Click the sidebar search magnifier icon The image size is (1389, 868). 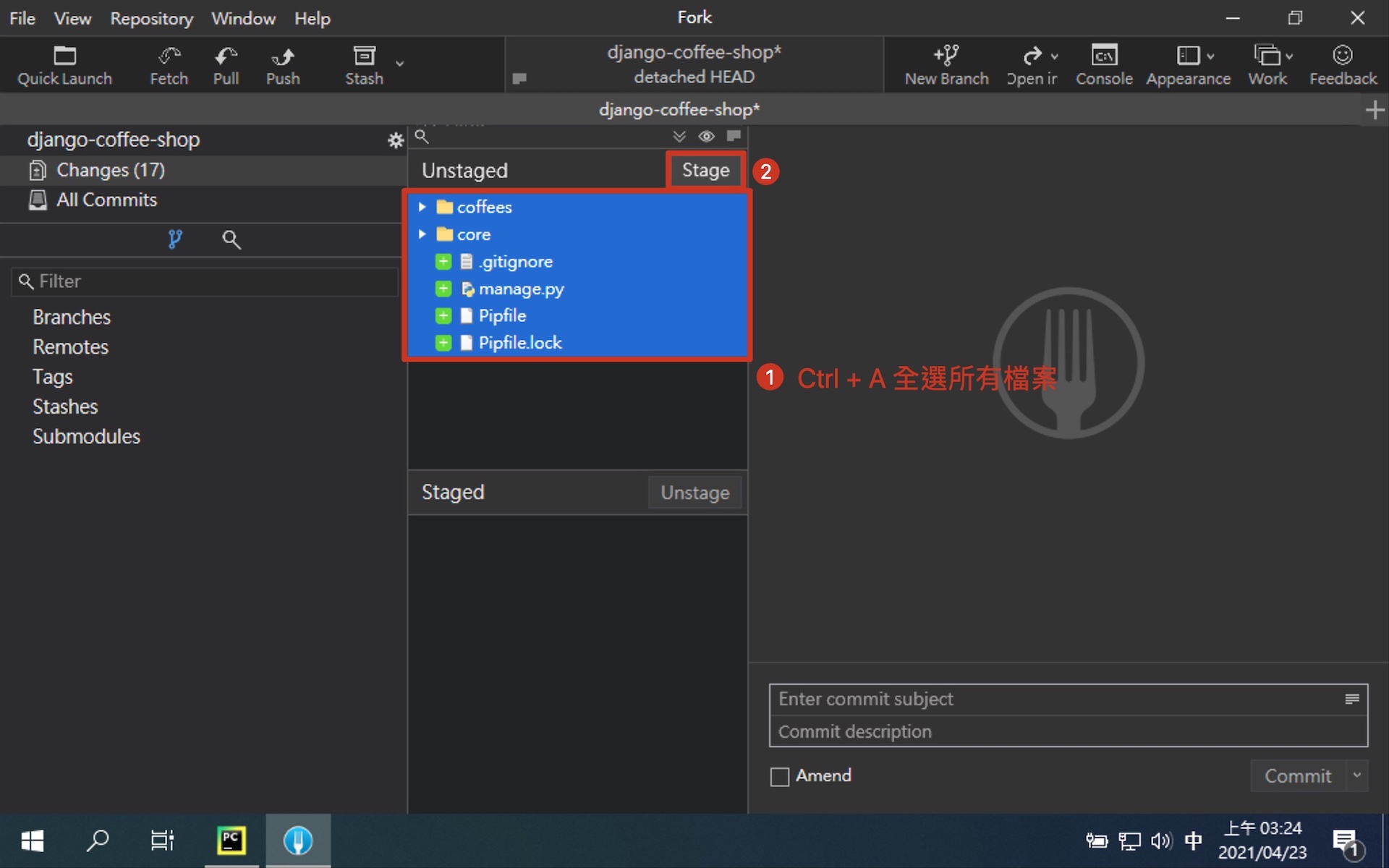[231, 239]
